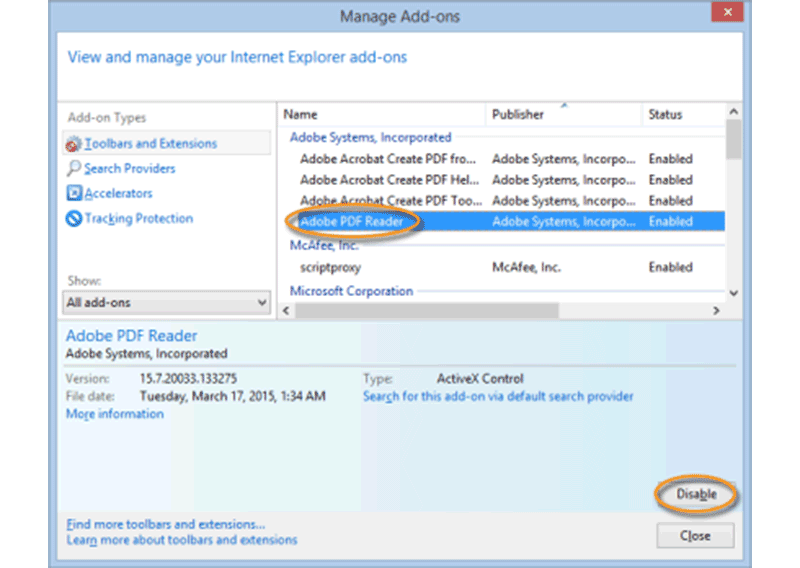
Task: Close the Manage Add-ons window with X
Action: [x=728, y=11]
